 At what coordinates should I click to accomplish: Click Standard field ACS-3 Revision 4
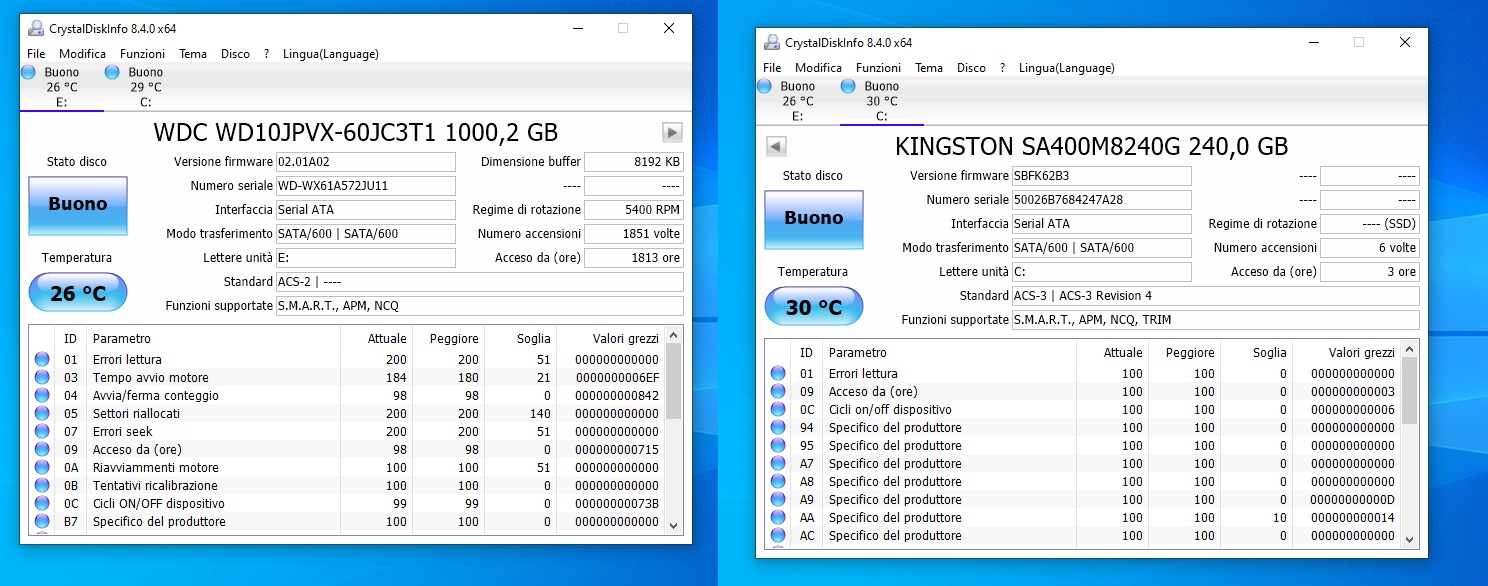point(1215,296)
